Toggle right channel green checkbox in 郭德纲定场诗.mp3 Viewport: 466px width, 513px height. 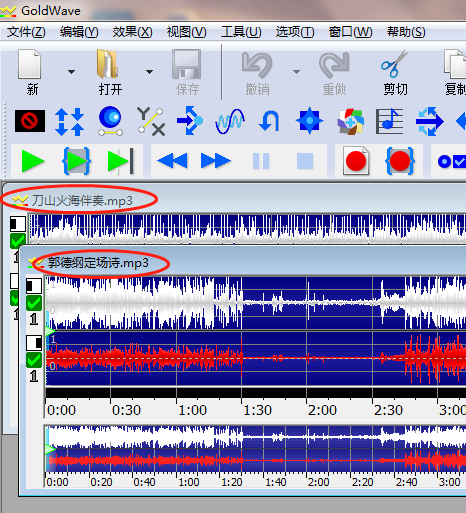click(34, 360)
